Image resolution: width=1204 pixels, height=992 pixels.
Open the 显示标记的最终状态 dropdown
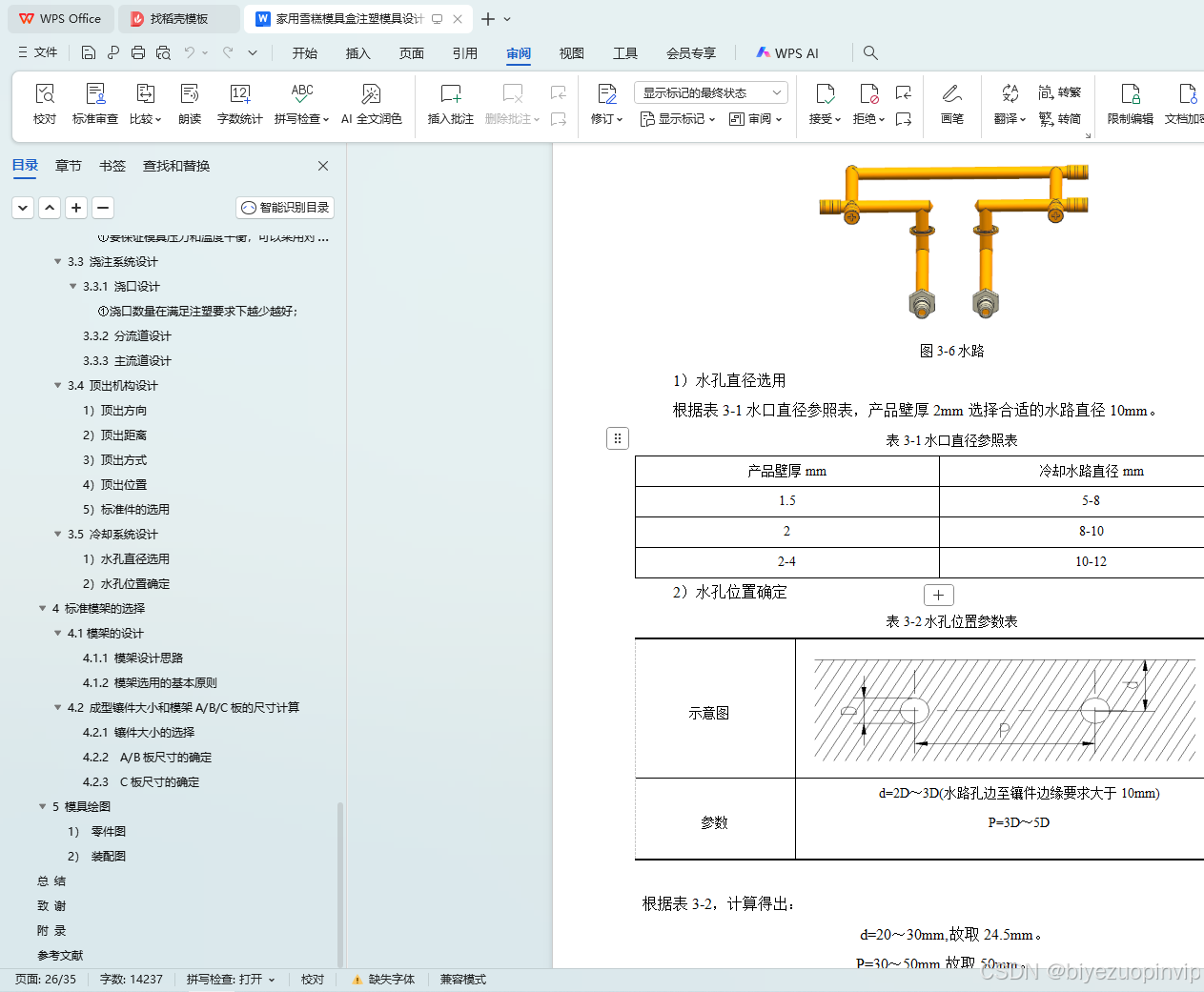tap(711, 92)
